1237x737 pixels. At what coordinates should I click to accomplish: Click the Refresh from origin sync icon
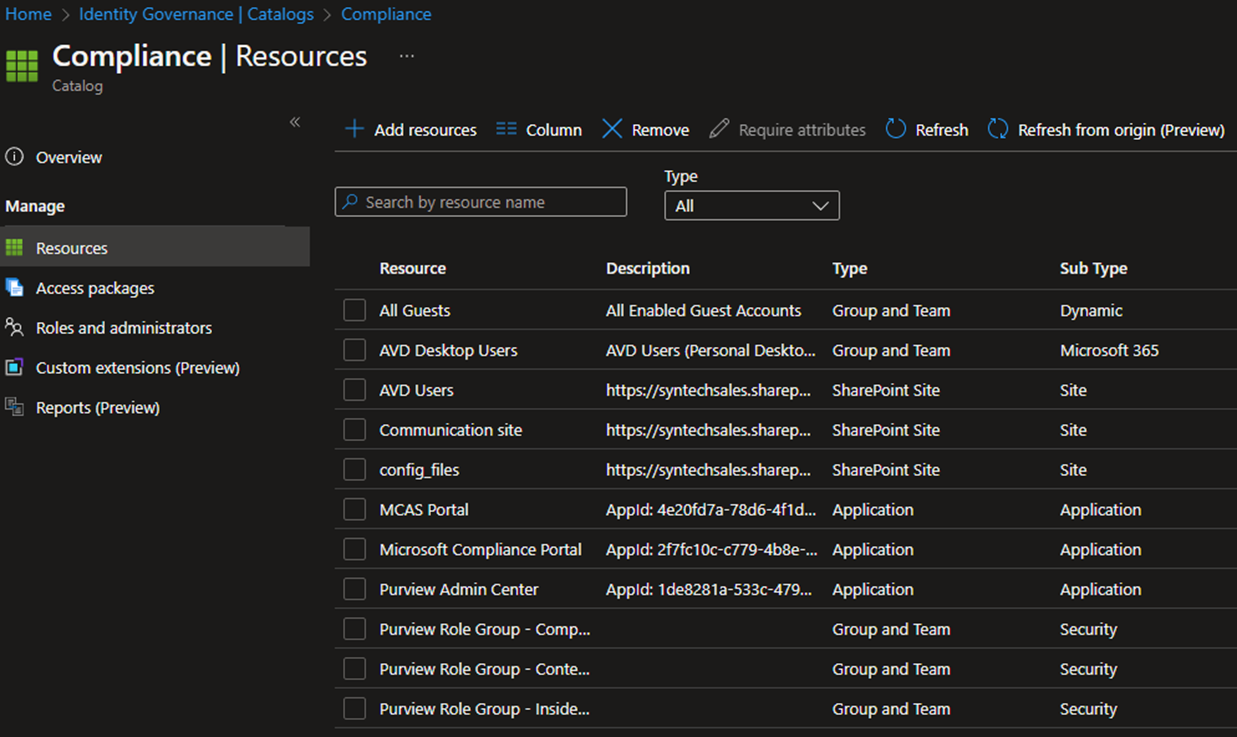pyautogui.click(x=998, y=130)
